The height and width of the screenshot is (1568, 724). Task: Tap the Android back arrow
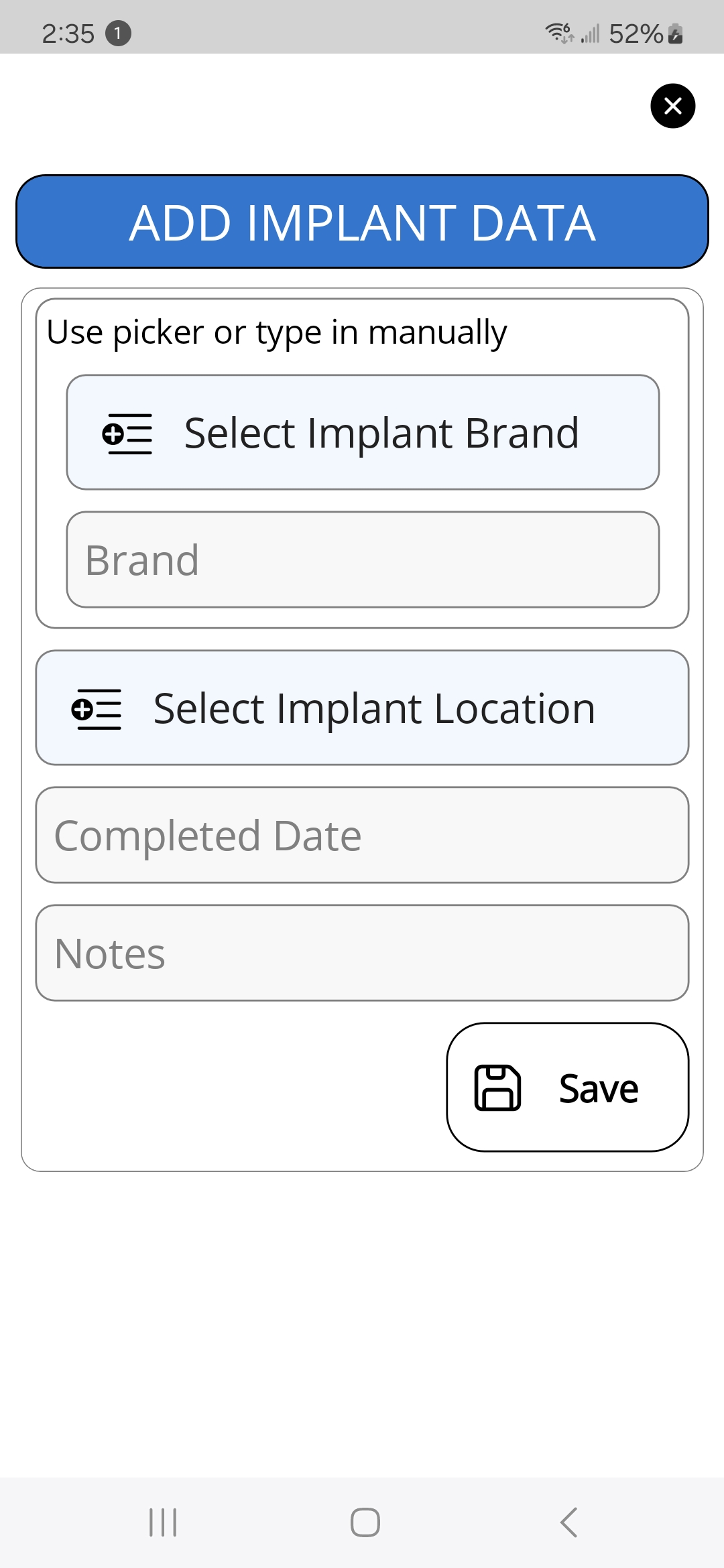568,1522
